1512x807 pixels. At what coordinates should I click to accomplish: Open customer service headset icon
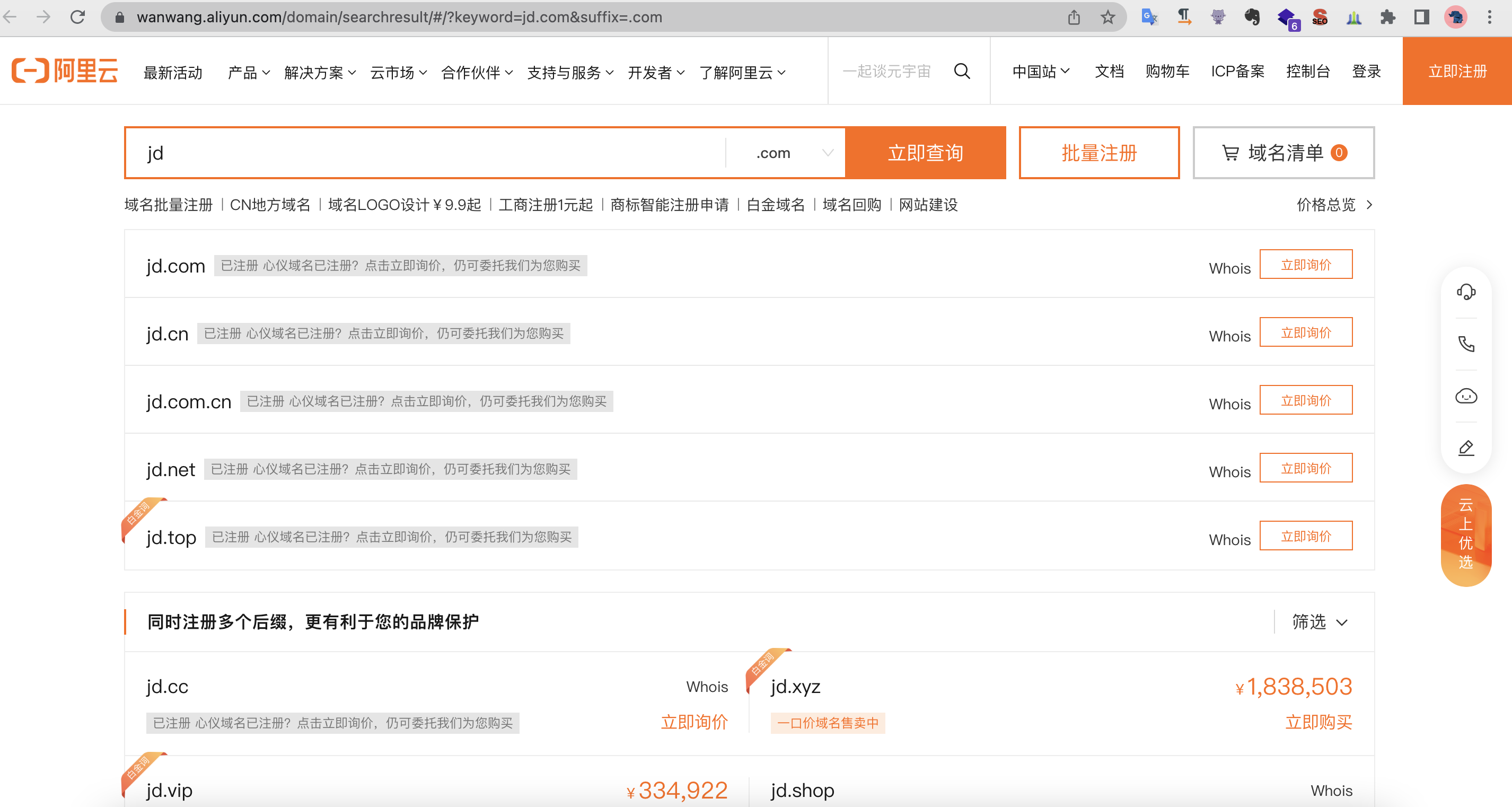(x=1466, y=292)
